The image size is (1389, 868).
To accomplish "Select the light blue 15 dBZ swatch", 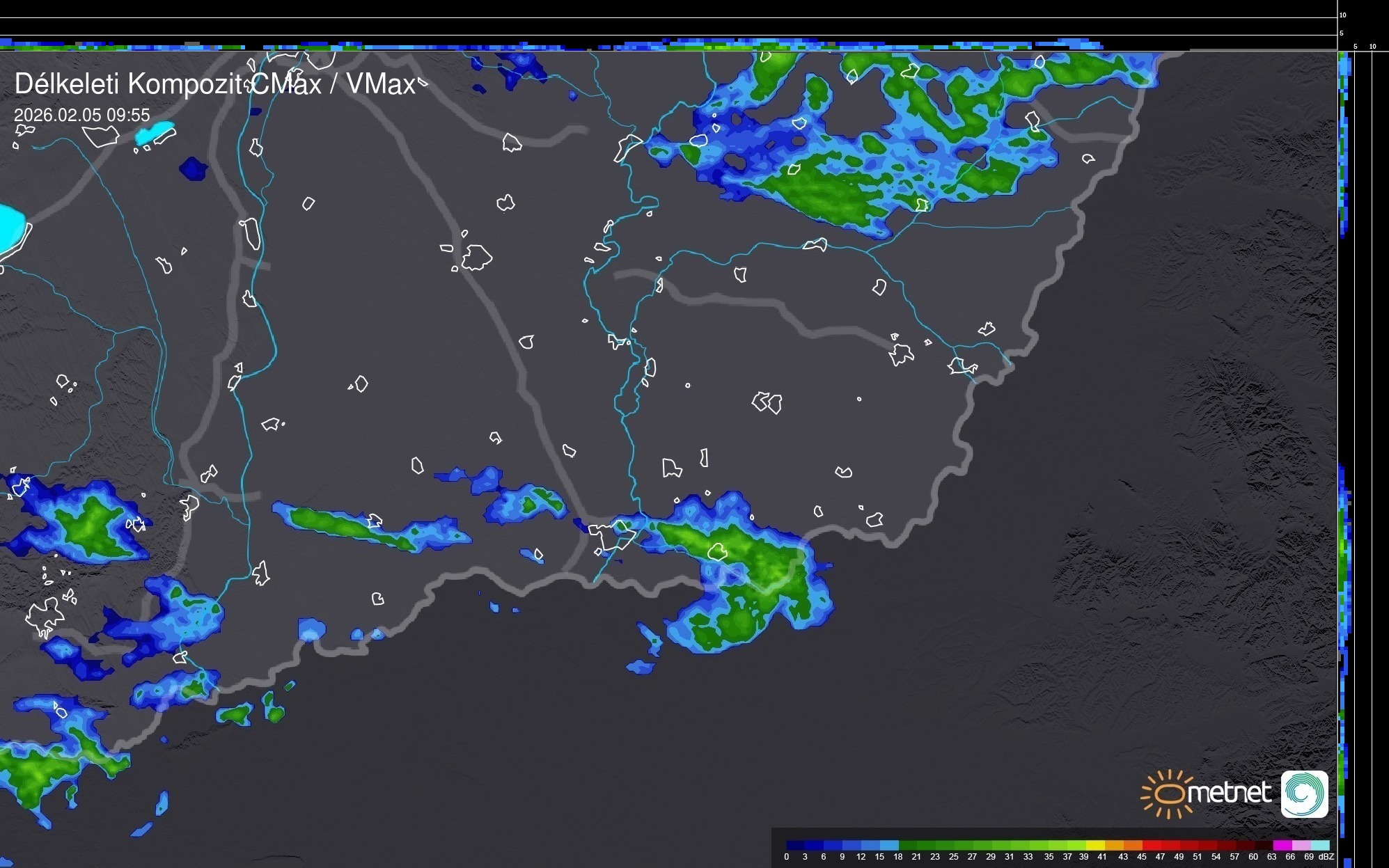I will [889, 845].
